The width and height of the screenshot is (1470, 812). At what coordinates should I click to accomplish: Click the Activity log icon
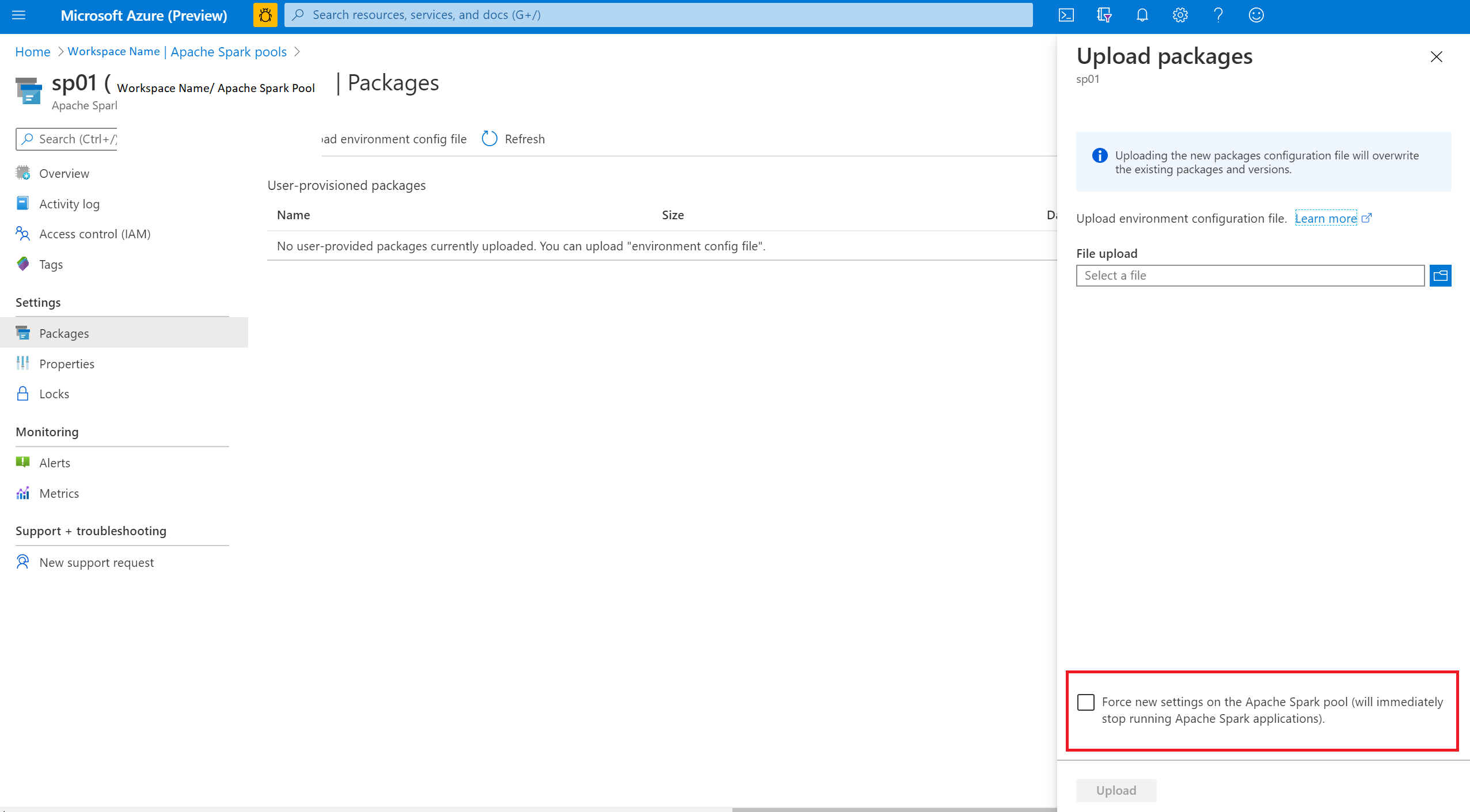tap(24, 203)
